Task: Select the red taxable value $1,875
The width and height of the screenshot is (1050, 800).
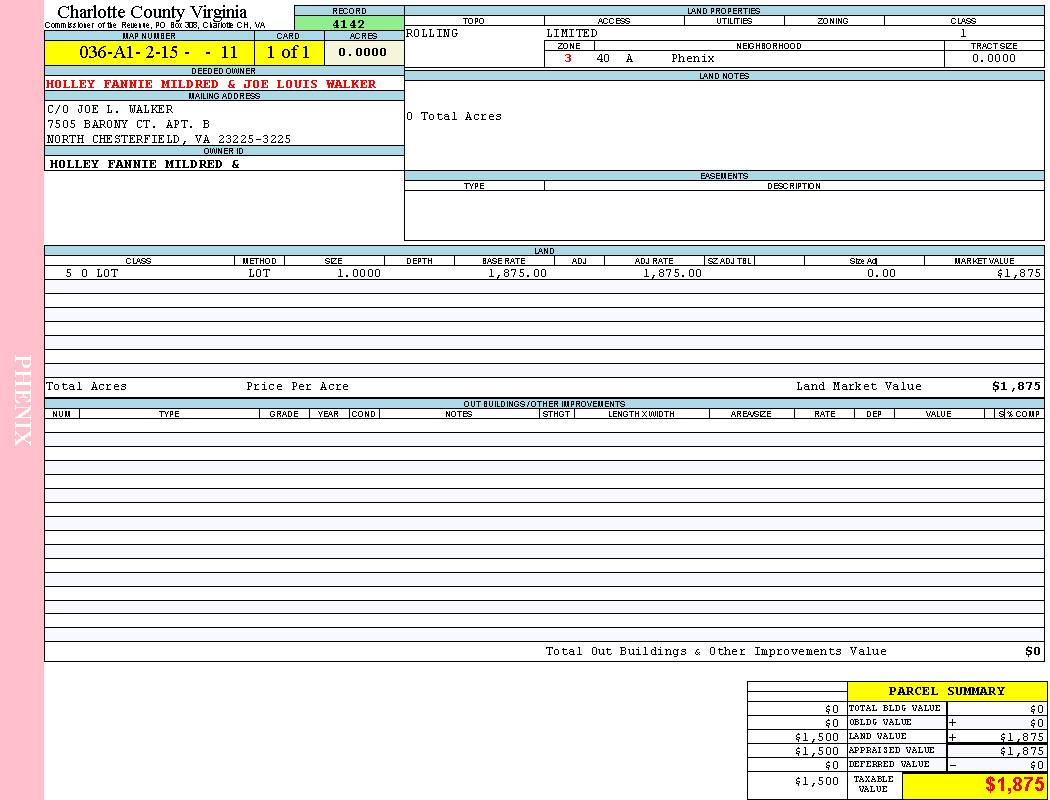Action: tap(1013, 785)
